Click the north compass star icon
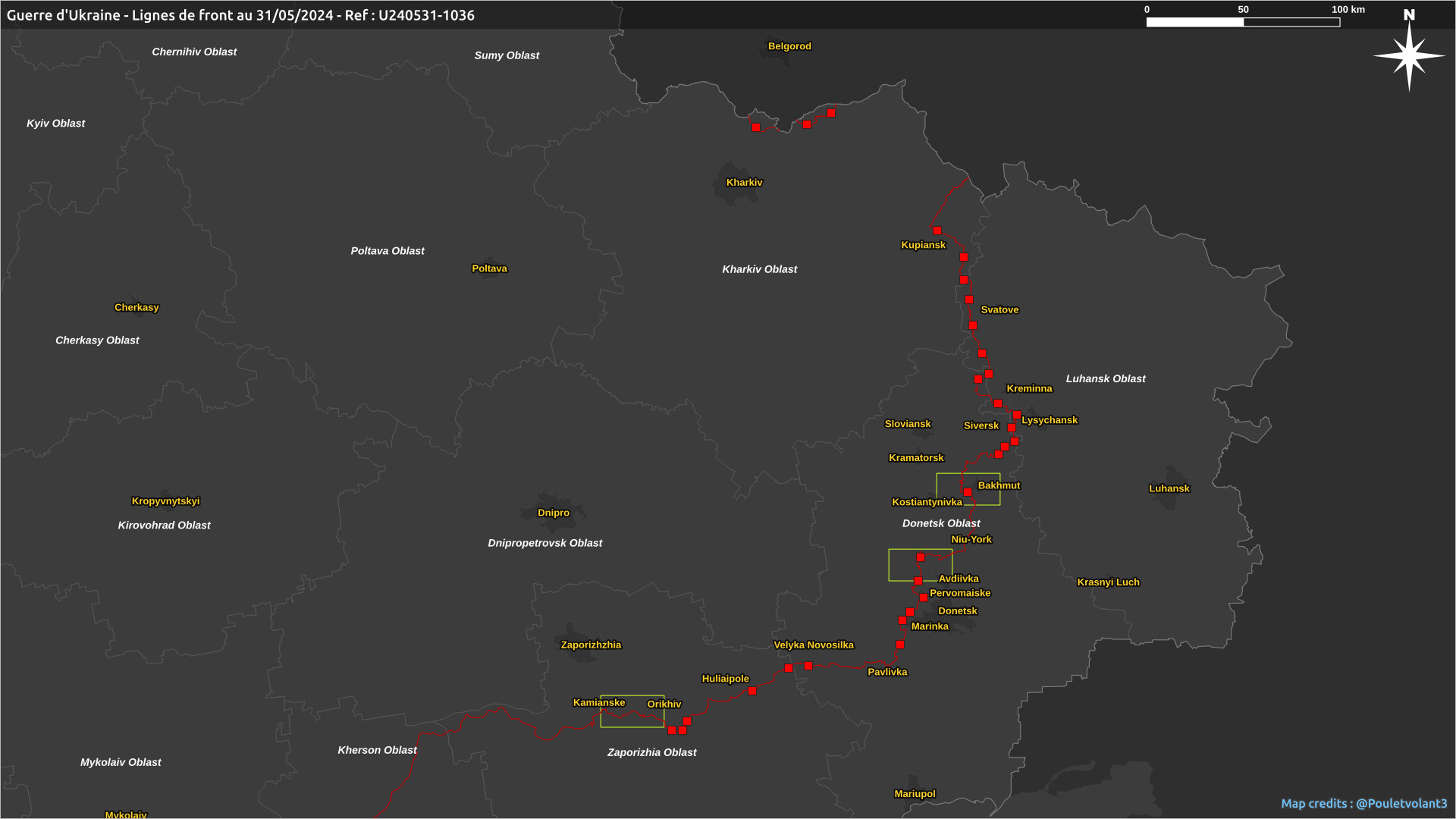This screenshot has height=819, width=1456. (1409, 55)
